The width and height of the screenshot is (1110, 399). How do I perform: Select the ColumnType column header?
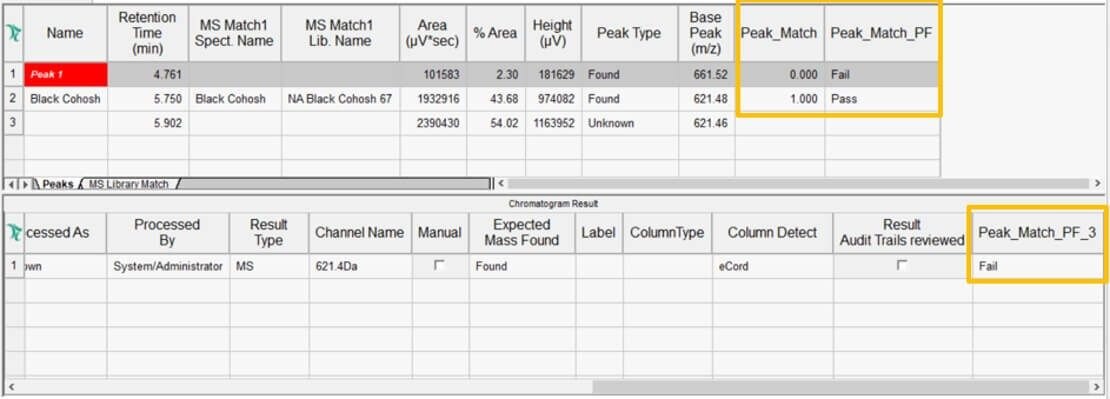point(667,233)
